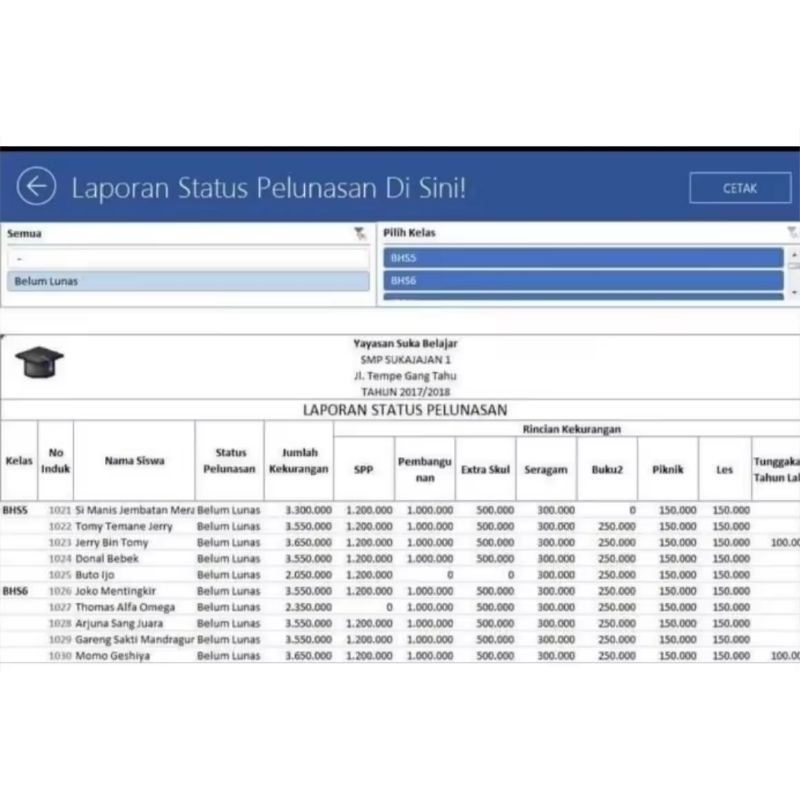The width and height of the screenshot is (800, 800).
Task: Select No Induk 1025 cell
Action: pyautogui.click(x=60, y=574)
